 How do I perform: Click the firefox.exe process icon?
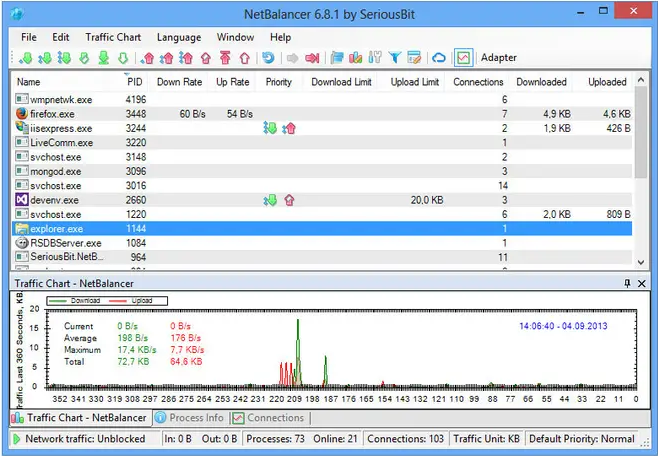click(22, 115)
